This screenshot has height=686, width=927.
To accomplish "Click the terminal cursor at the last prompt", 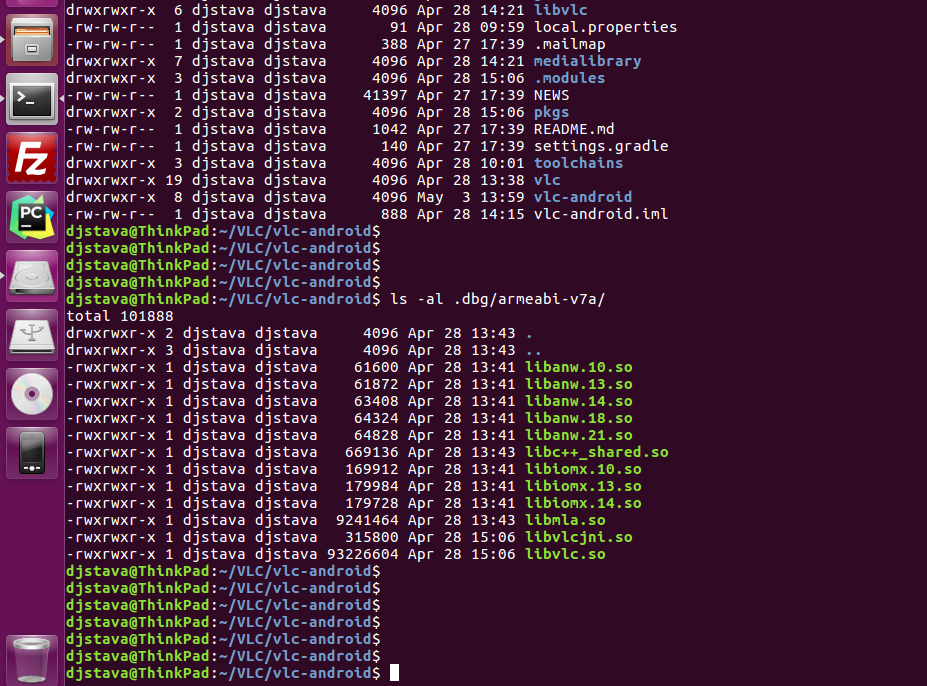I will pyautogui.click(x=394, y=673).
